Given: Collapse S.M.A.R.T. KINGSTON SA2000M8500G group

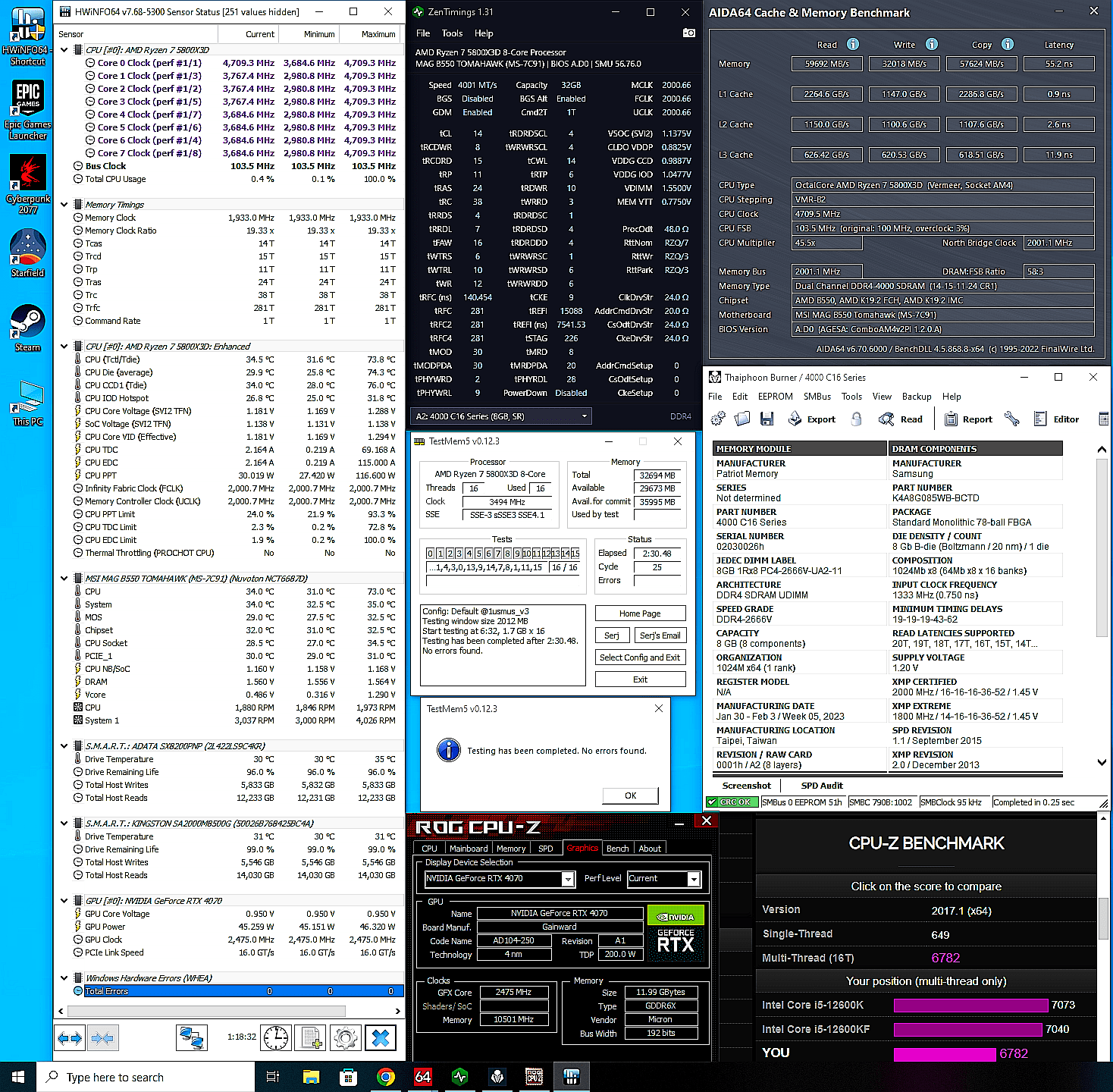Looking at the screenshot, I should click(64, 824).
